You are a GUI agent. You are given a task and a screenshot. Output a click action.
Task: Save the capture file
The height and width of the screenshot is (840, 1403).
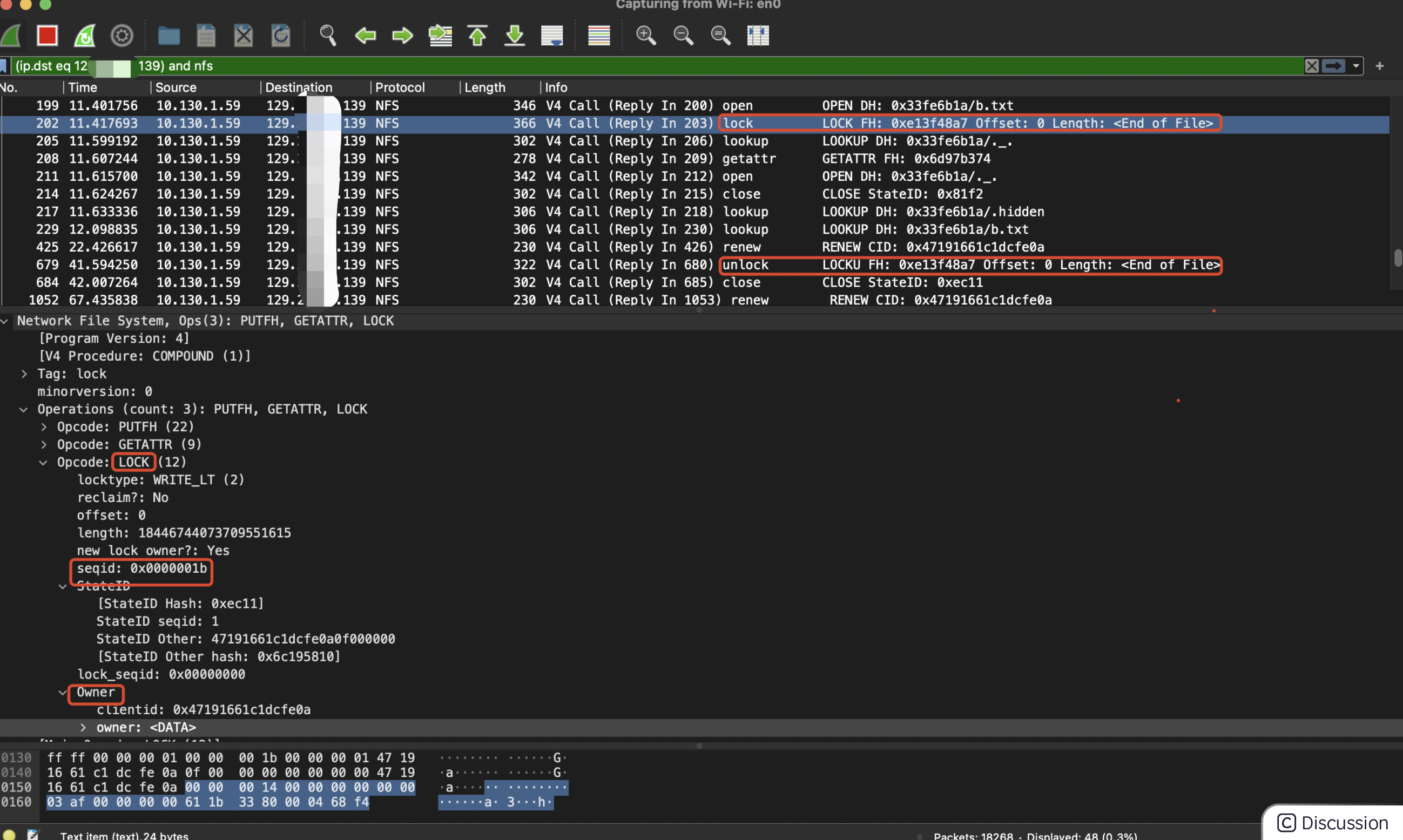(x=206, y=36)
